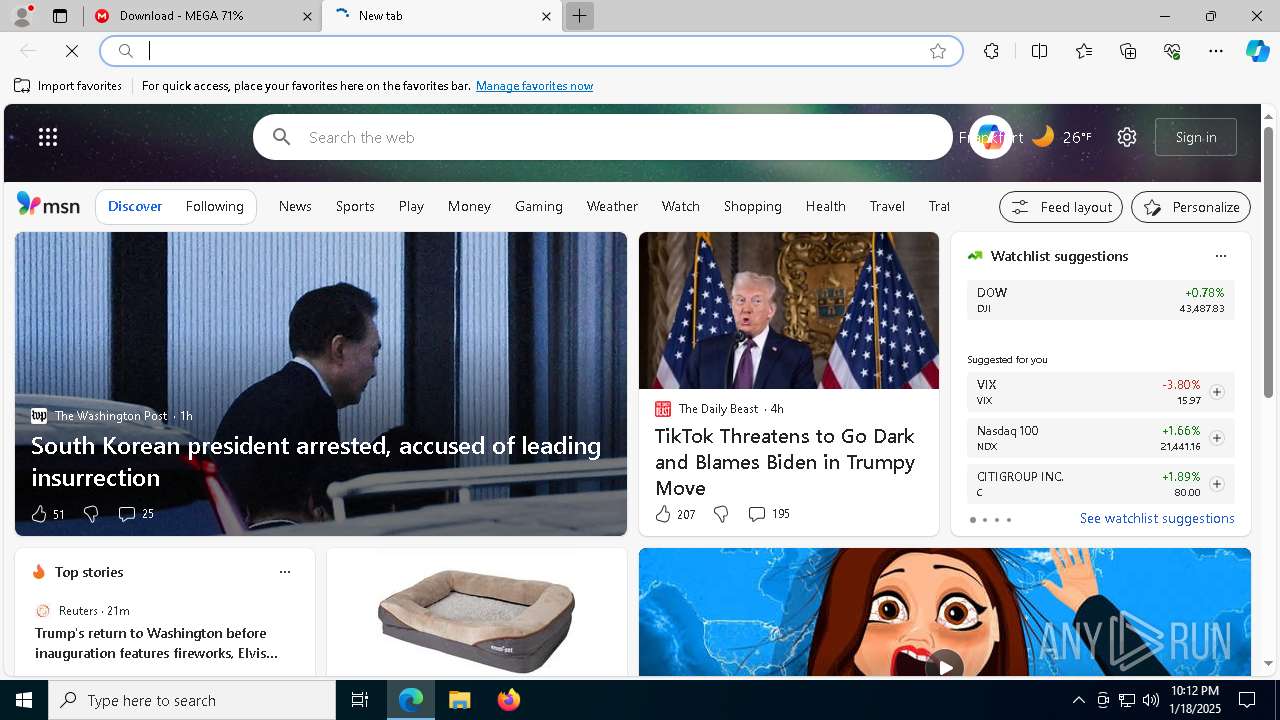The width and height of the screenshot is (1280, 720).
Task: Open the Edge profile icon
Action: pyautogui.click(x=22, y=16)
